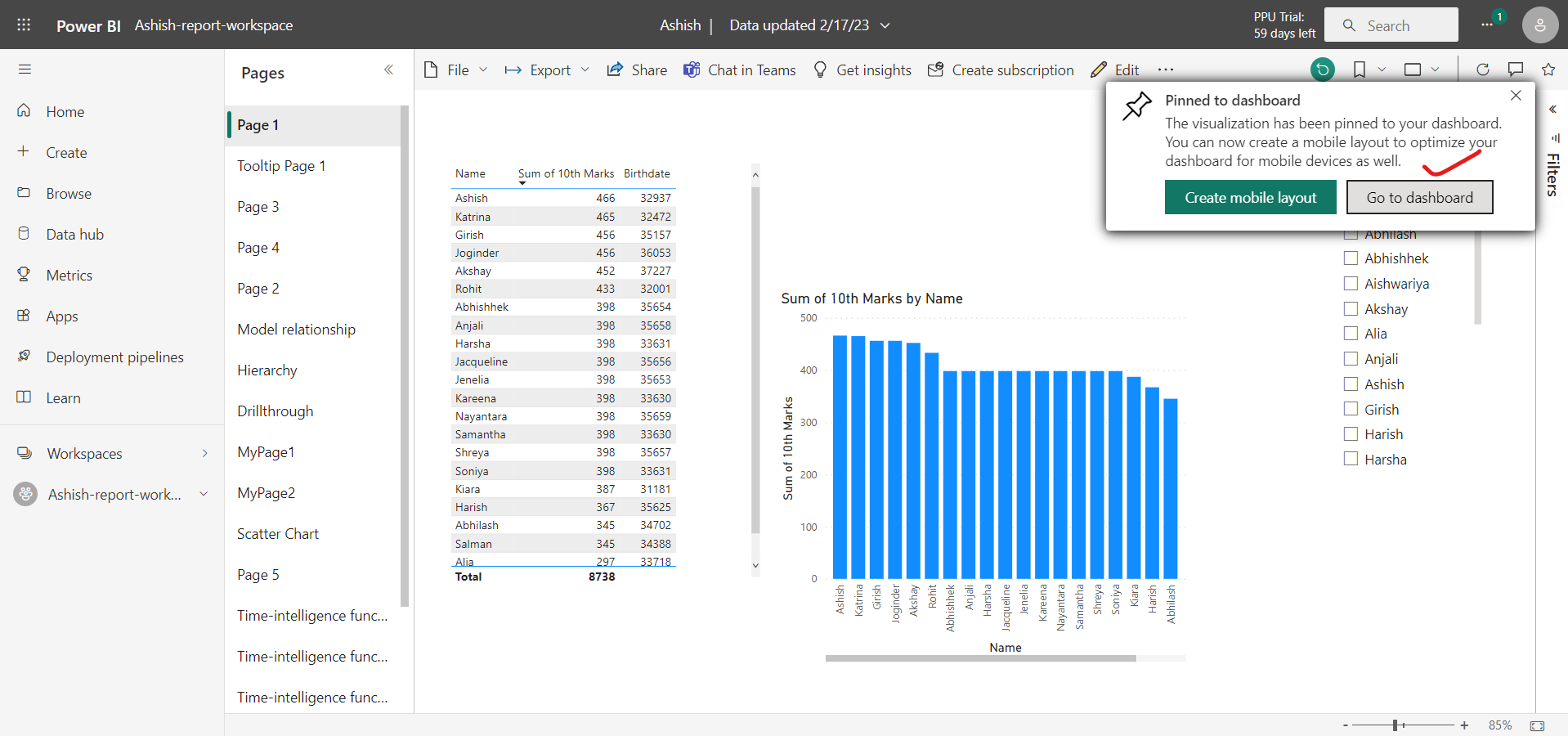The width and height of the screenshot is (1568, 736).
Task: Check the Akshay filter checkbox
Action: click(1351, 308)
